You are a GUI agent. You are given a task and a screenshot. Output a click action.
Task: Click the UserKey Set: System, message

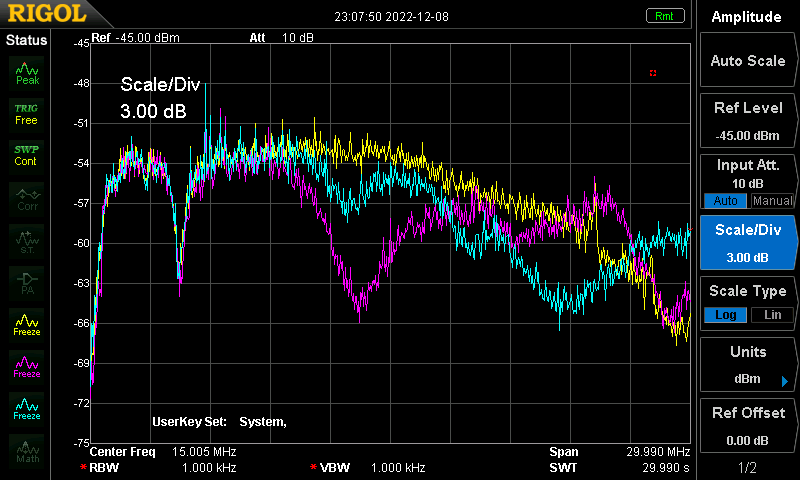pos(219,422)
